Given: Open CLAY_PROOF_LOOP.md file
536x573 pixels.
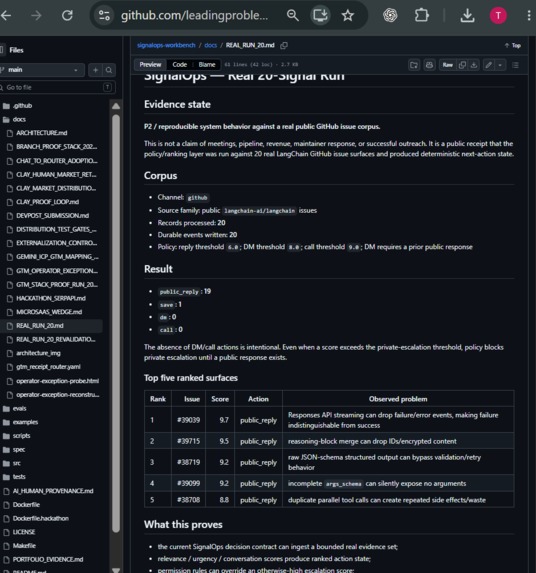Looking at the screenshot, I should point(47,202).
